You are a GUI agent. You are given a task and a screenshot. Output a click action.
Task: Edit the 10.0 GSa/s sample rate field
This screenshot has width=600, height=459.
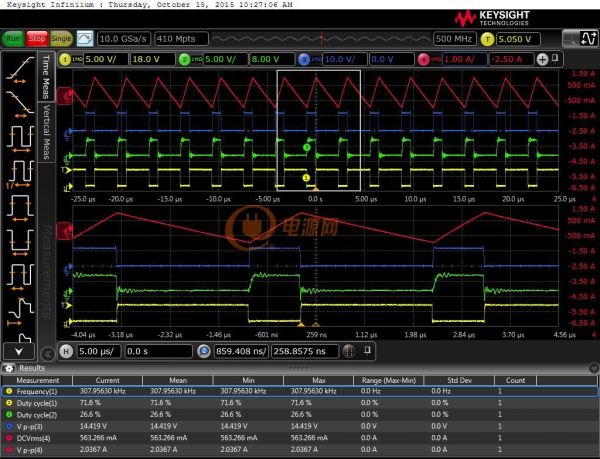[123, 39]
